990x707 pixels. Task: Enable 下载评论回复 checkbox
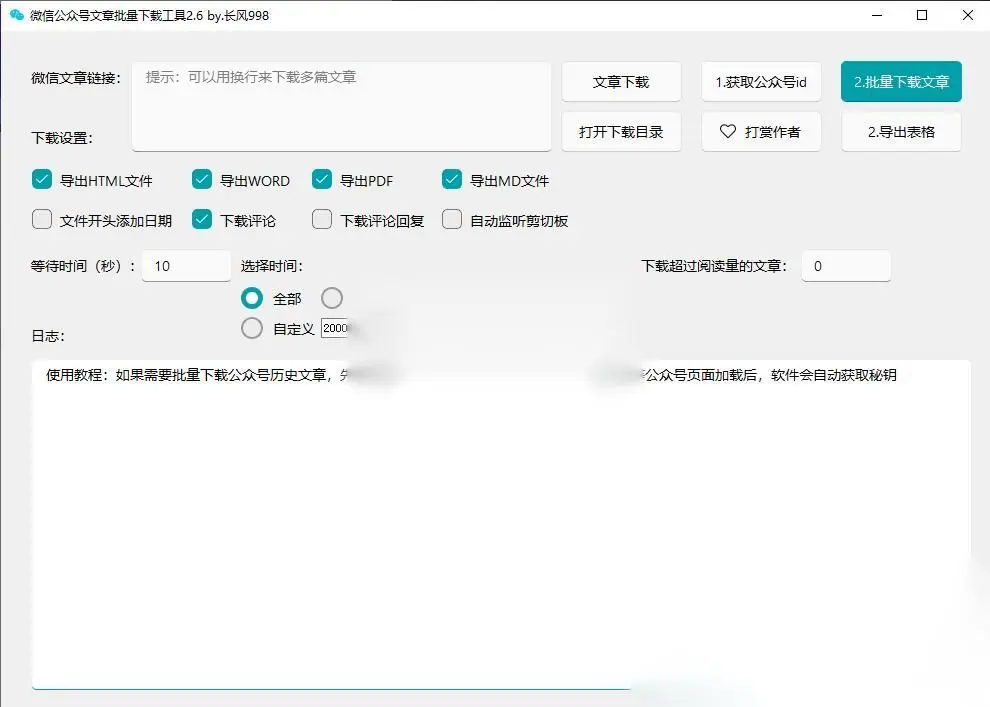[x=322, y=220]
